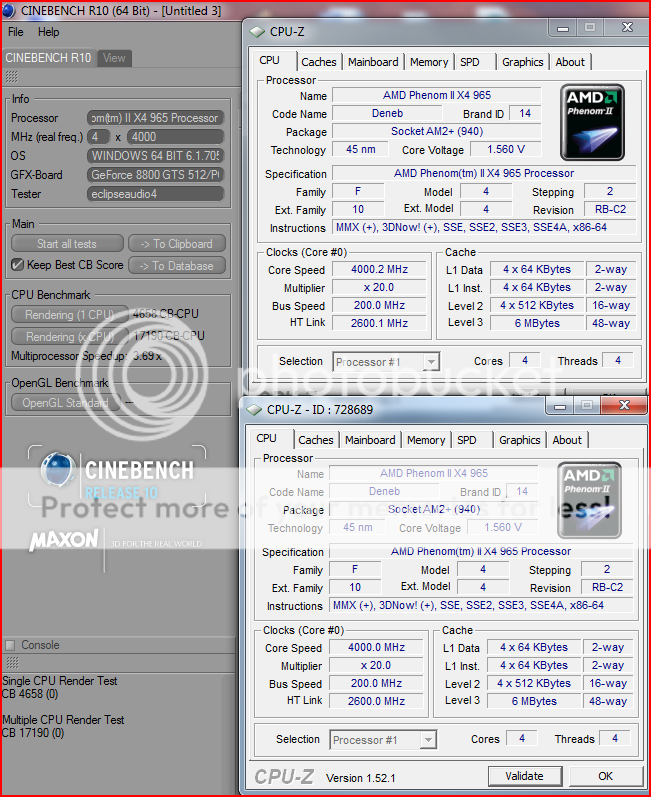Open About tab in upper CPU-Z window
This screenshot has height=797, width=651.
(570, 62)
